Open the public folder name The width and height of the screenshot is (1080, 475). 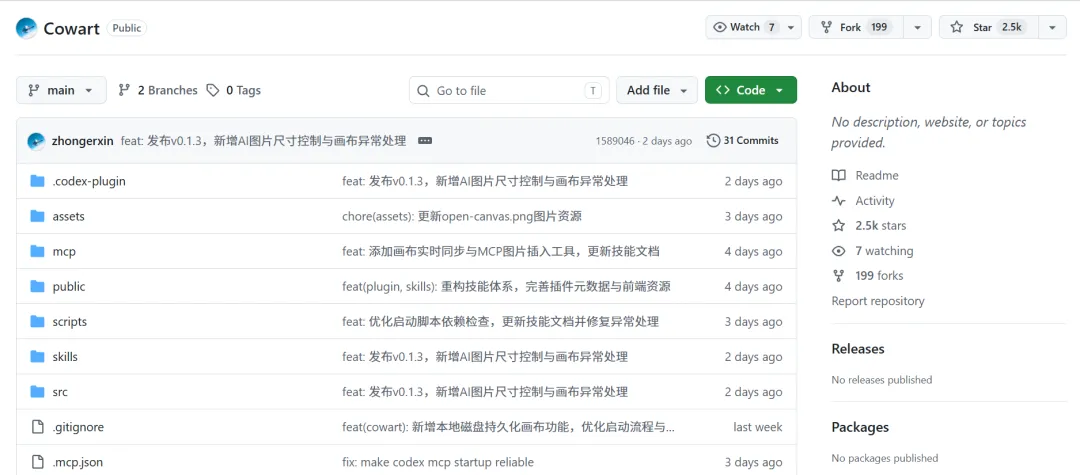[69, 286]
